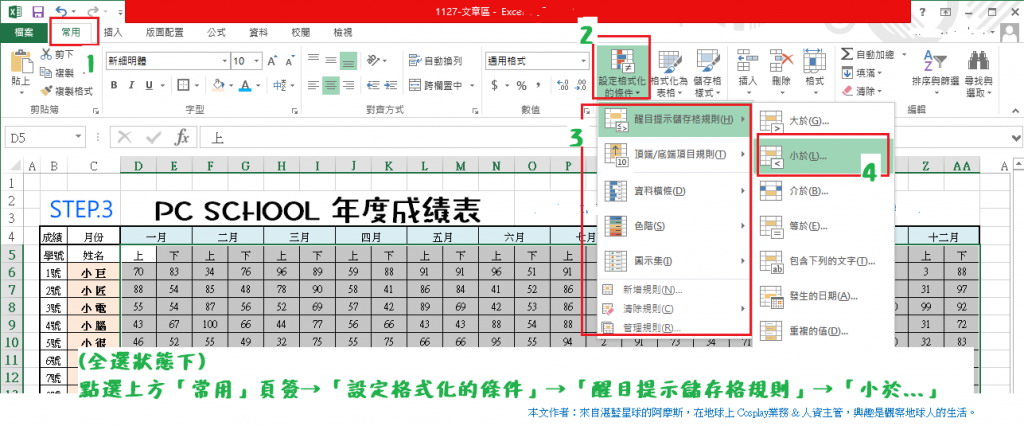Open Clear Rules (清除規則)

coord(673,308)
